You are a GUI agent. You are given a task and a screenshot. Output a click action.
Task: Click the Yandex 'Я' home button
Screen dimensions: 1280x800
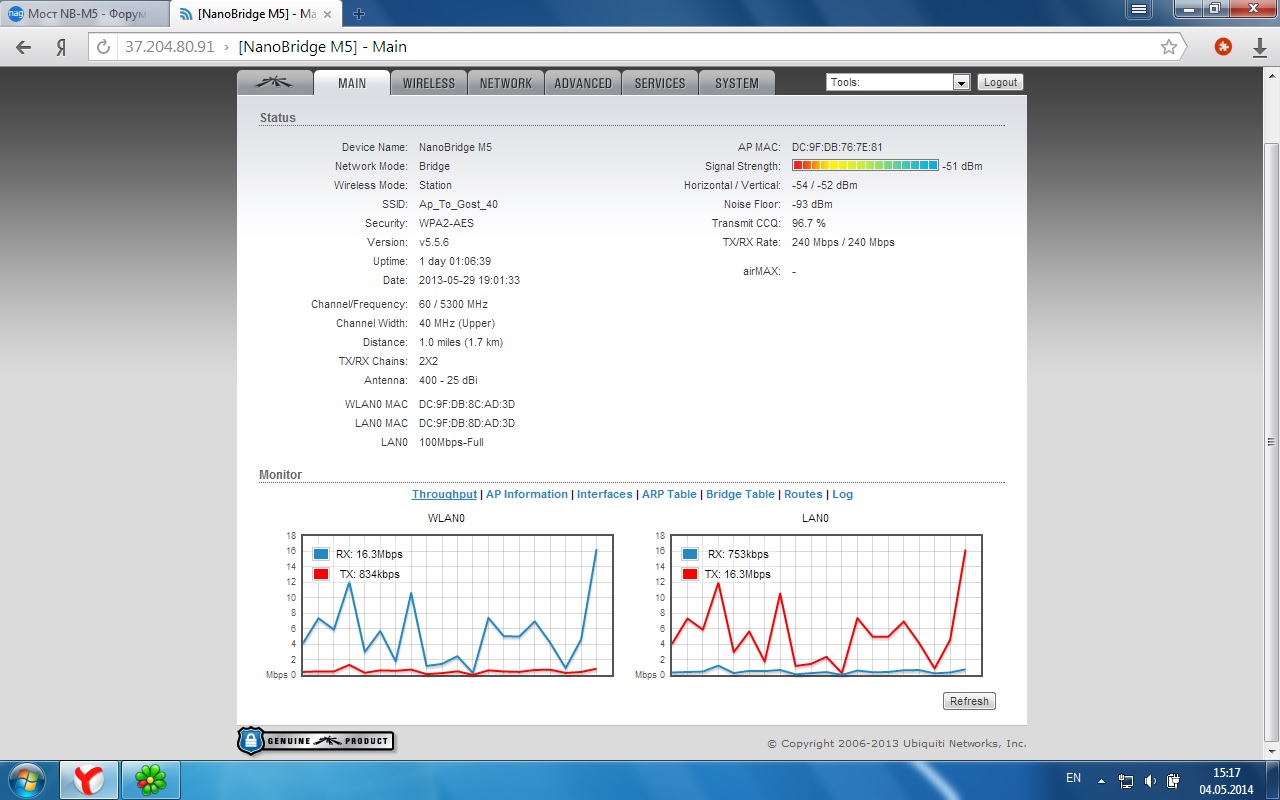[61, 47]
